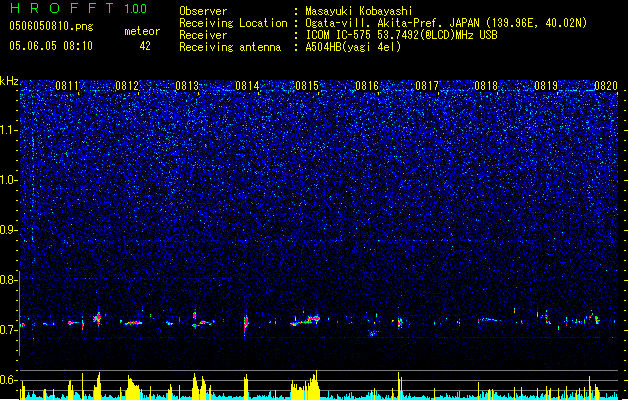This screenshot has height=400, width=629.
Task: Click the faint echo below 0.7 kHz near 0816
Action: pos(373,333)
